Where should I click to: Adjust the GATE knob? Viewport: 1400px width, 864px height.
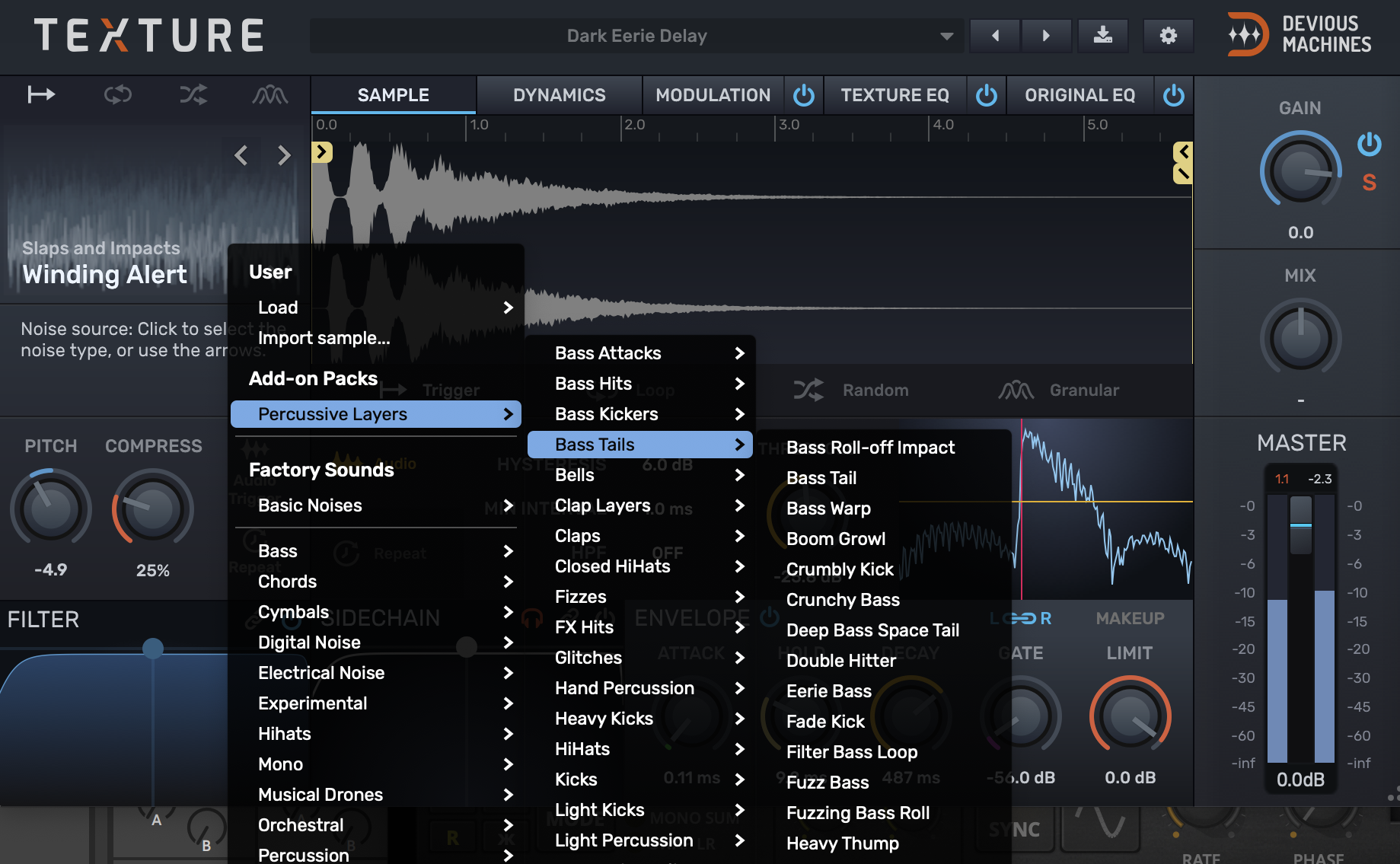coord(1020,716)
